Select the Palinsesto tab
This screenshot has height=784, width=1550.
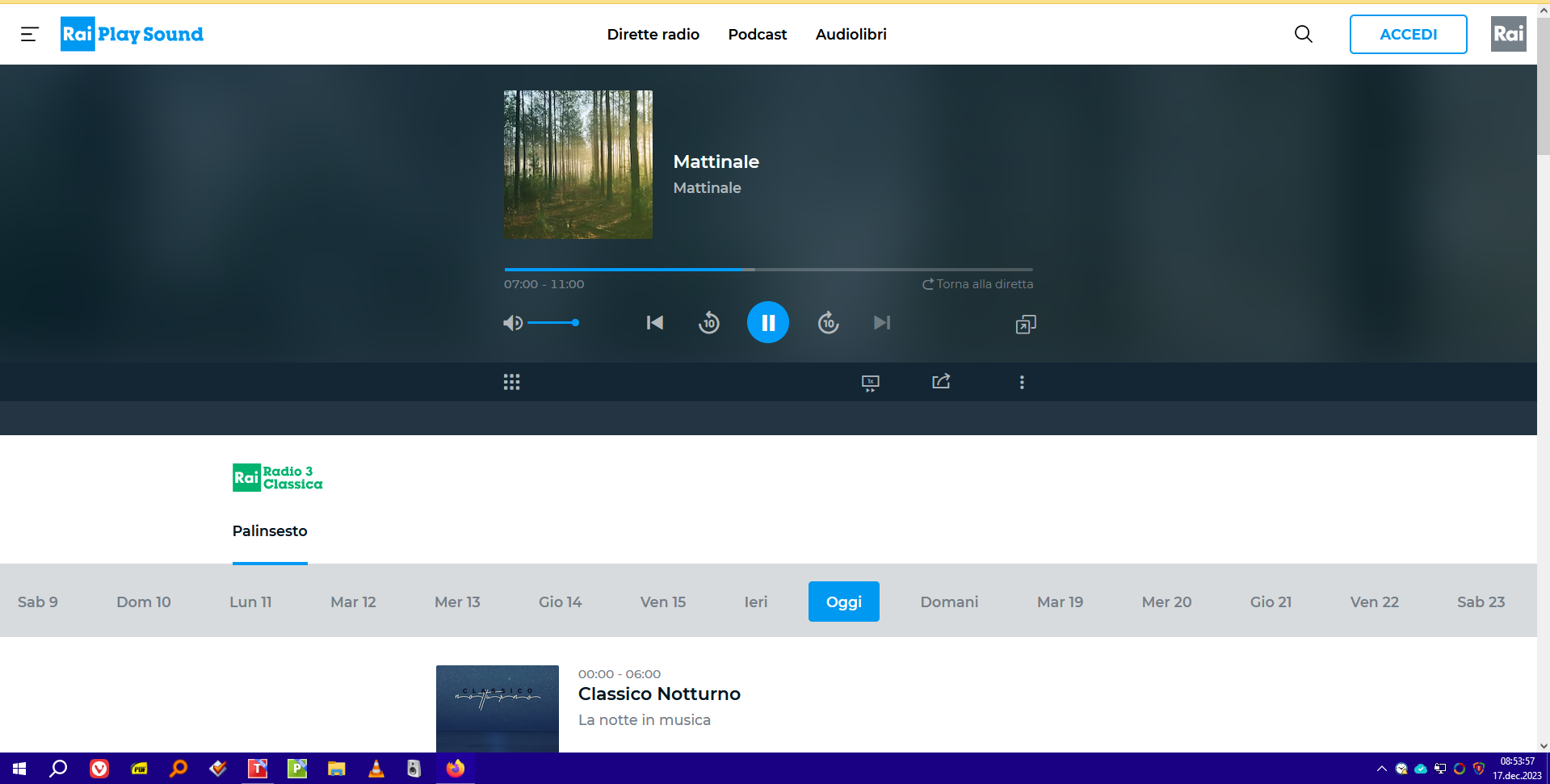click(270, 531)
